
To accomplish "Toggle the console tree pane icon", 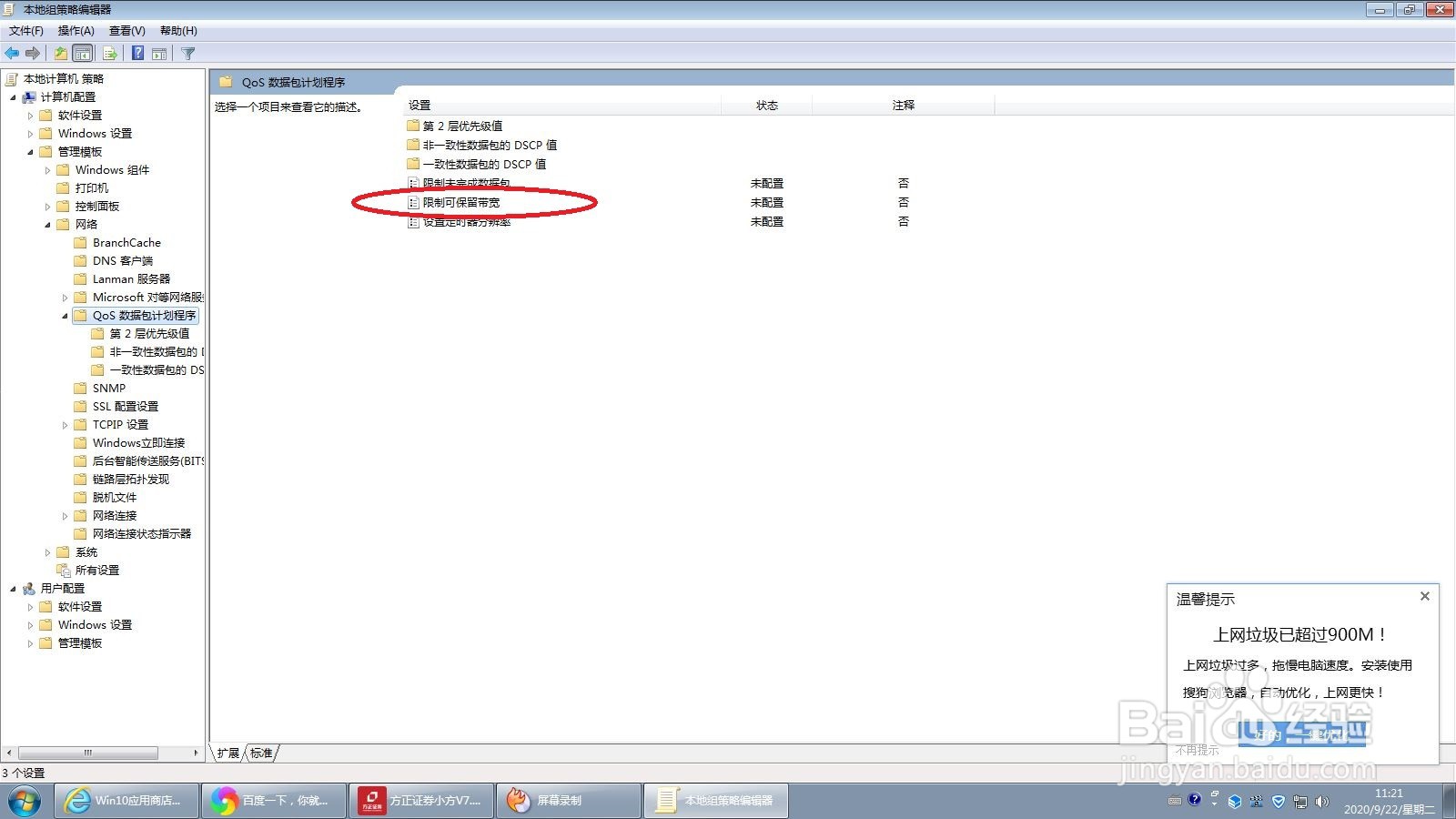I will pos(83,54).
